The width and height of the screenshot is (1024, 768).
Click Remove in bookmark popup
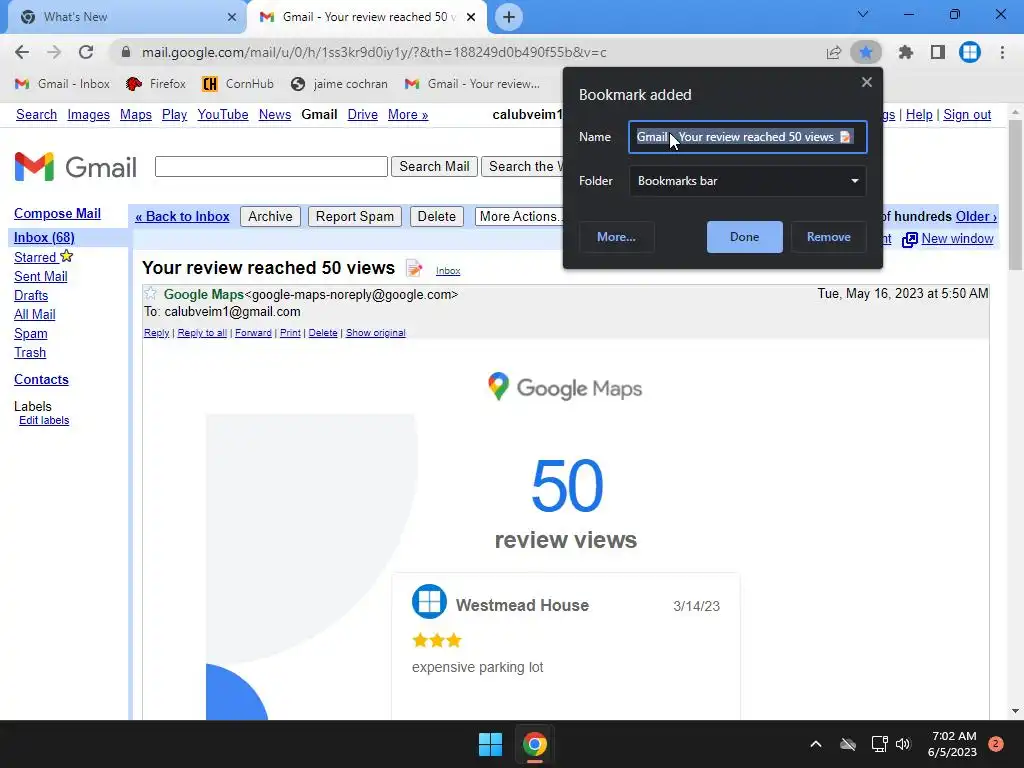click(x=829, y=237)
